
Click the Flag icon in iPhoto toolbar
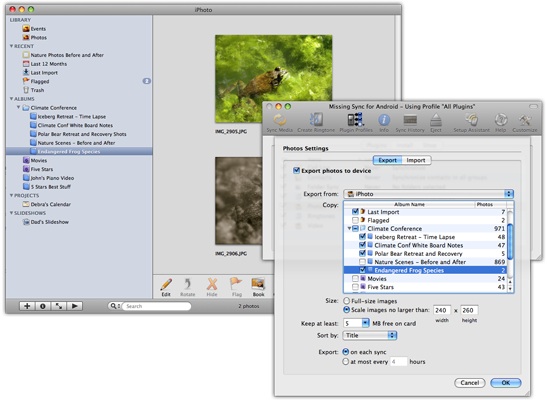pyautogui.click(x=236, y=284)
